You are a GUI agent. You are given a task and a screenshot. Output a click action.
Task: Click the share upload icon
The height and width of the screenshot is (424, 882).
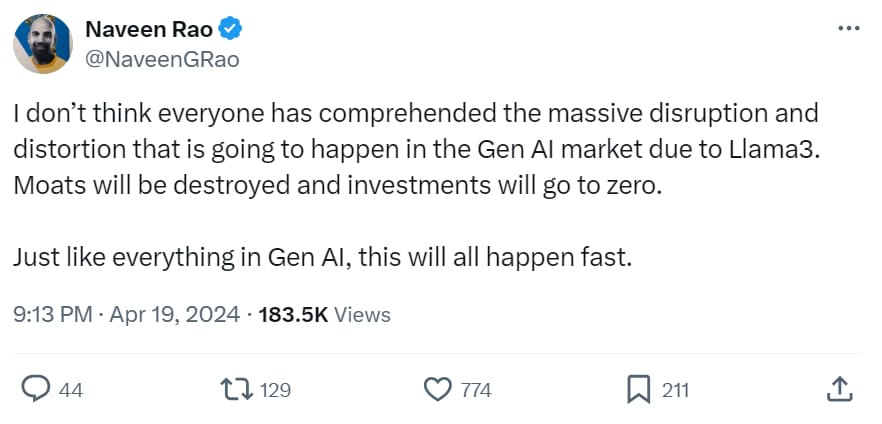(840, 389)
